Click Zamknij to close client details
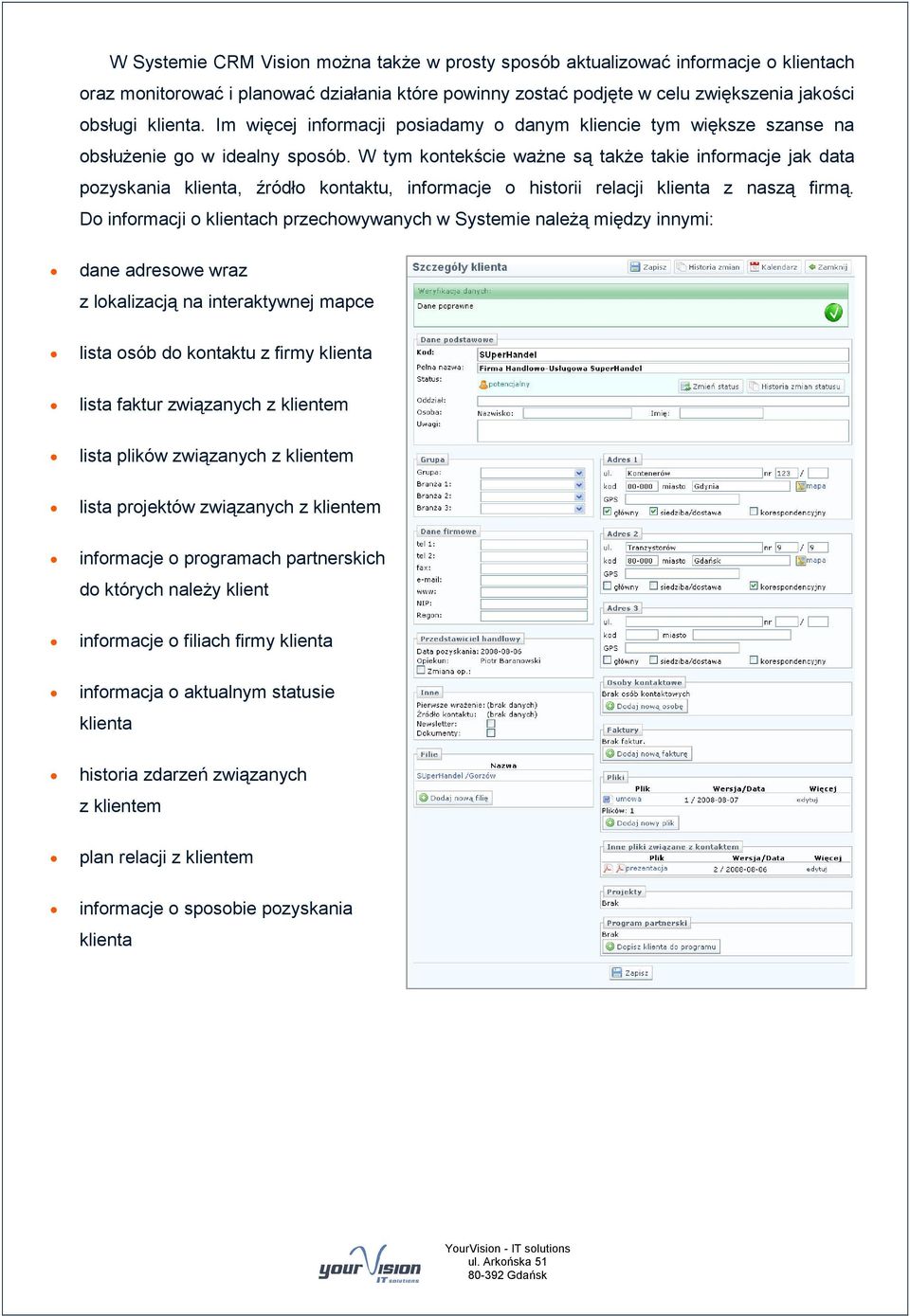Screen dimensions: 910x1316 point(828,267)
